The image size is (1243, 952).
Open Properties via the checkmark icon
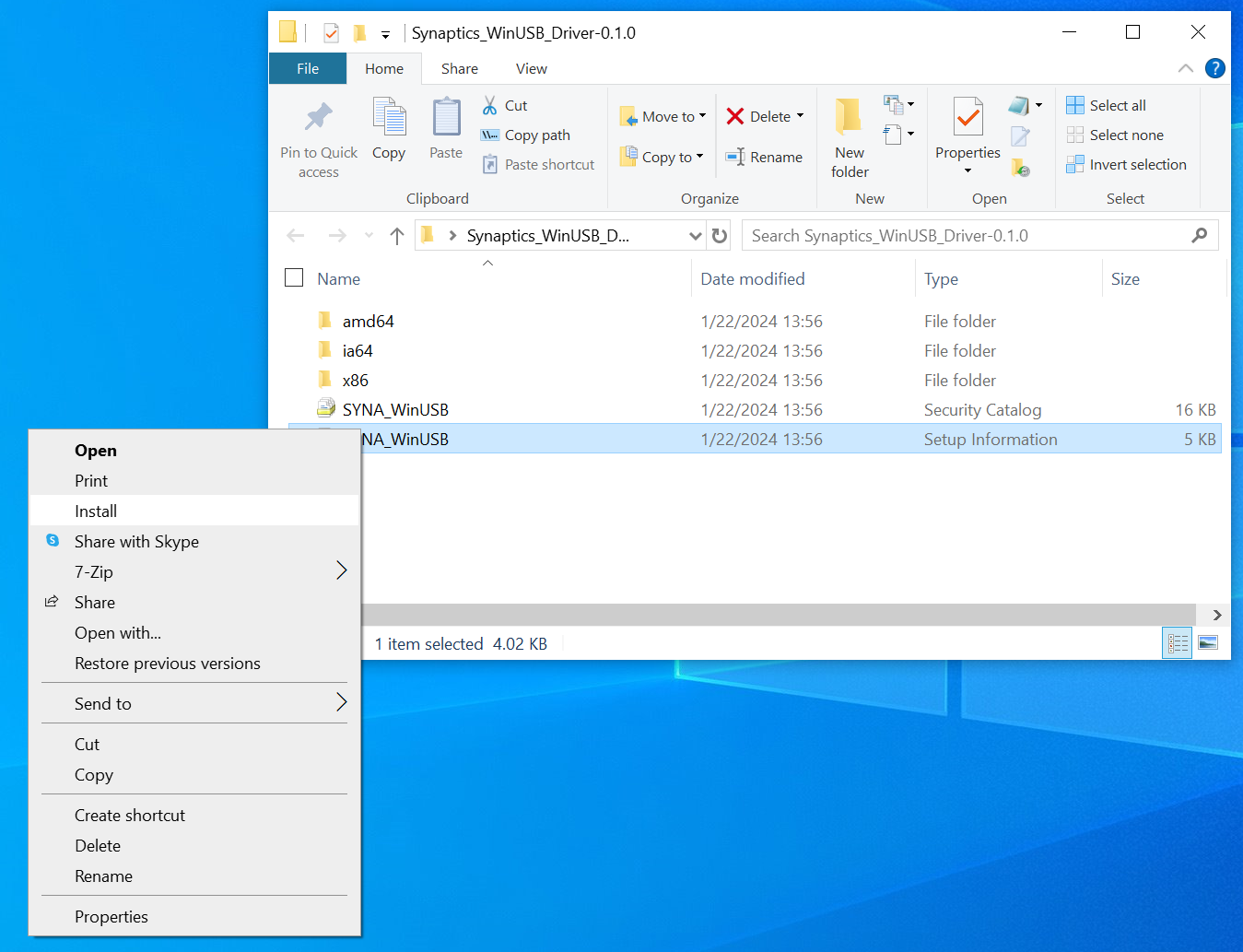point(967,118)
